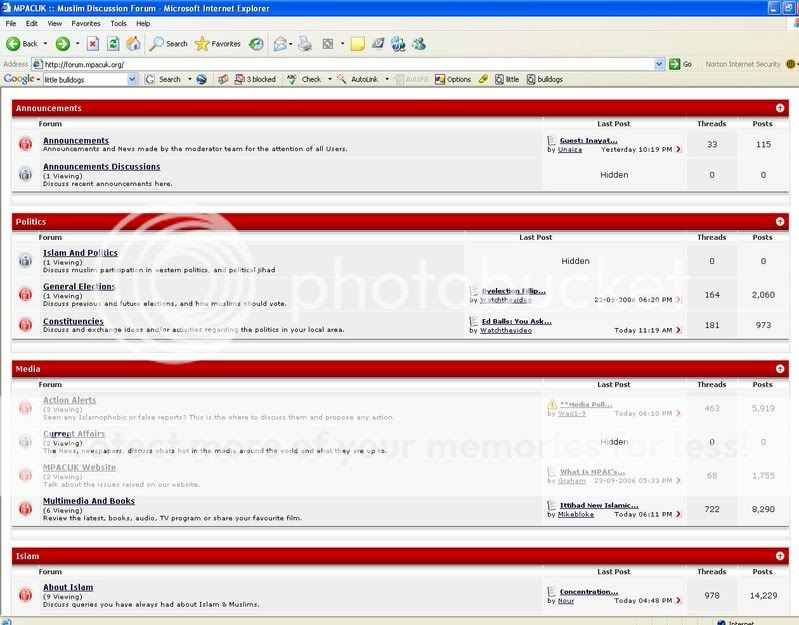This screenshot has width=799, height=625.
Task: Collapse the Media category
Action: pos(780,369)
